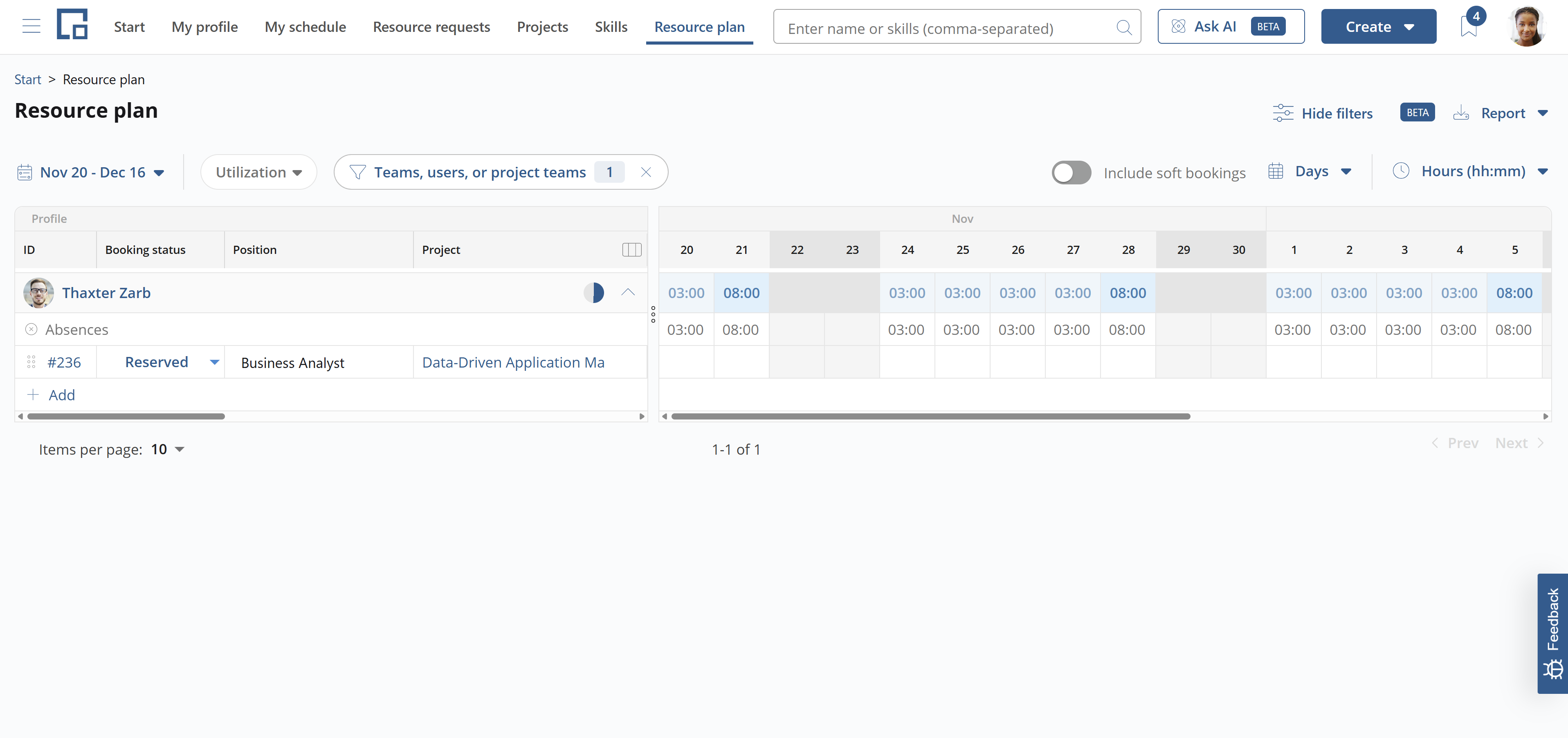
Task: Open the Feedback side tab
Action: point(1552,633)
